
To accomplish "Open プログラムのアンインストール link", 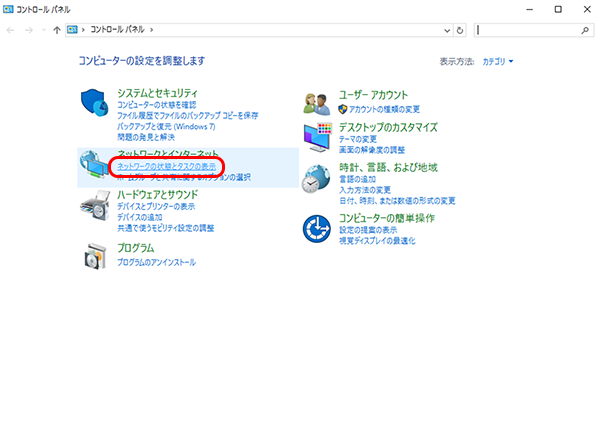I will [157, 262].
